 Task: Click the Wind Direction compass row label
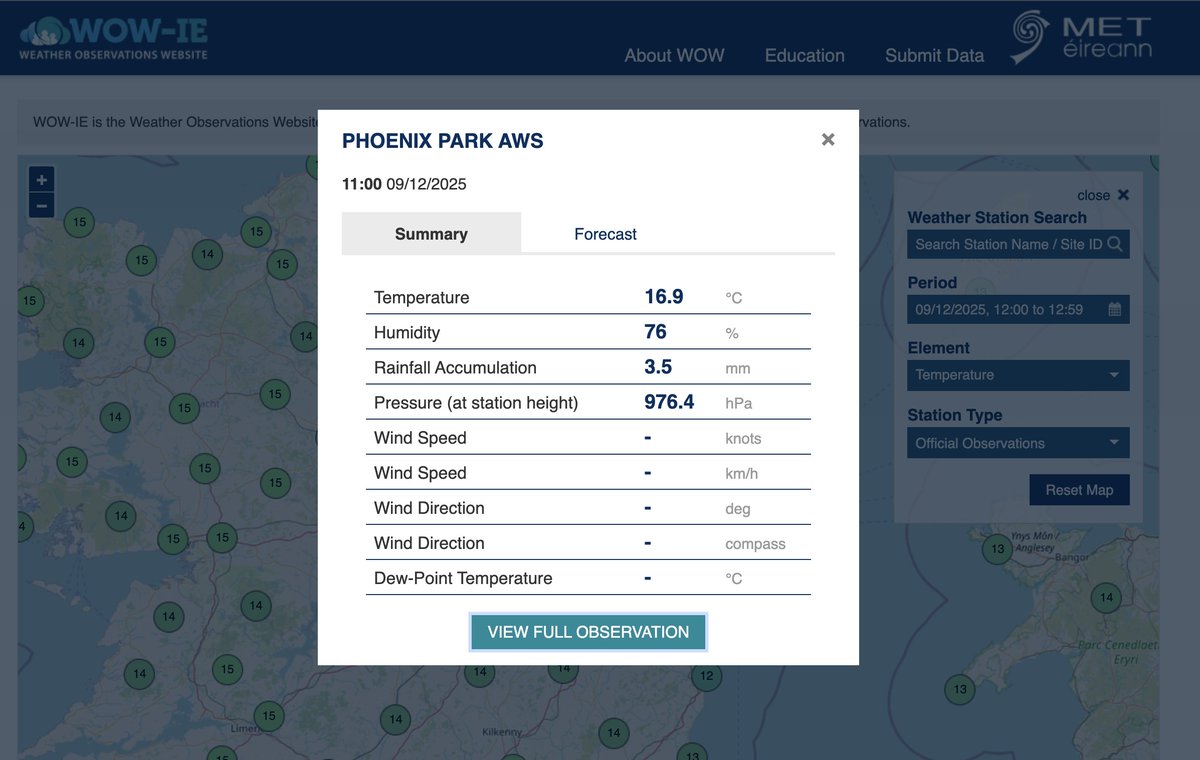tap(429, 543)
